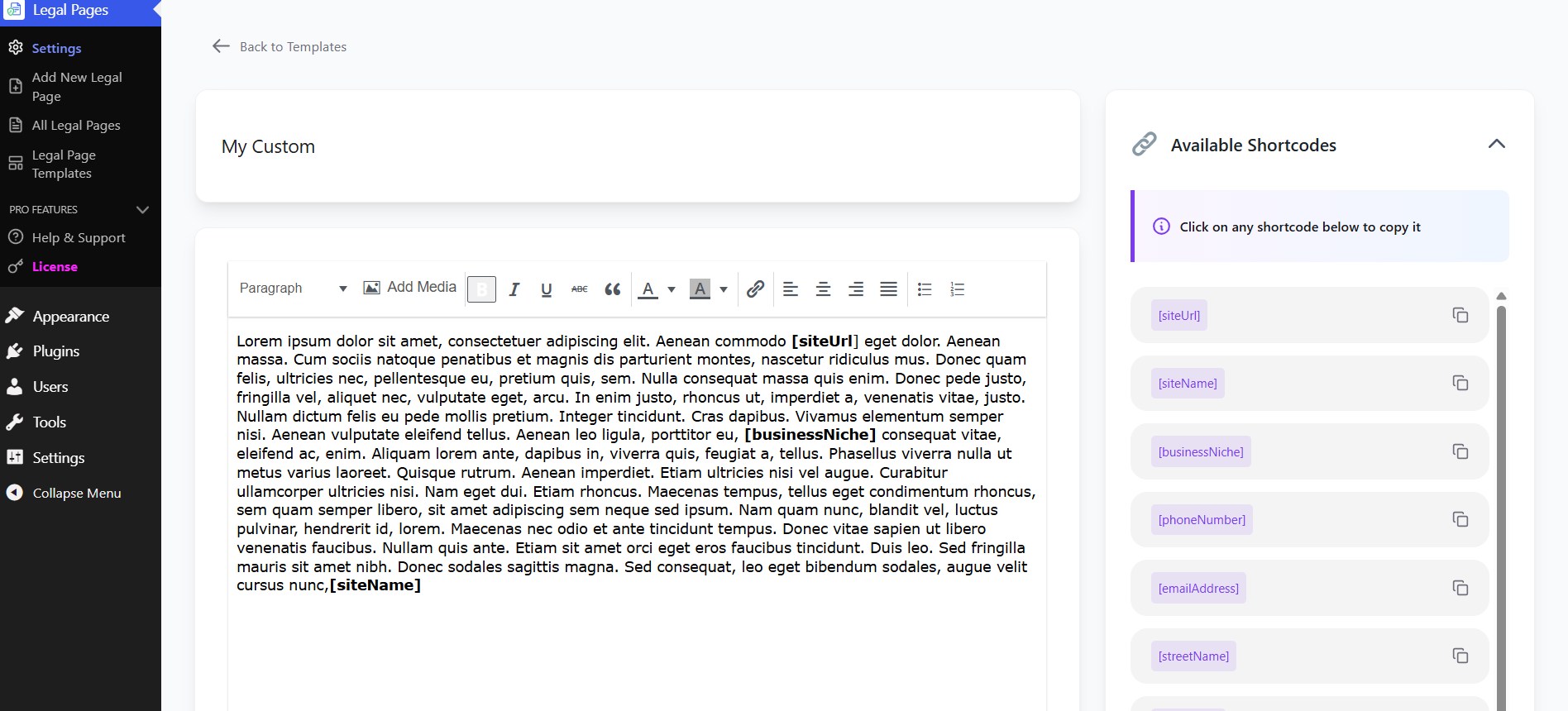The width and height of the screenshot is (1568, 711).
Task: Open Users menu
Action: click(x=50, y=386)
